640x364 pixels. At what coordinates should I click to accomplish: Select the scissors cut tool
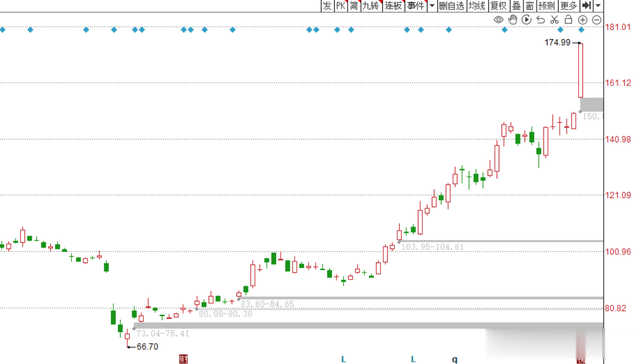(554, 20)
